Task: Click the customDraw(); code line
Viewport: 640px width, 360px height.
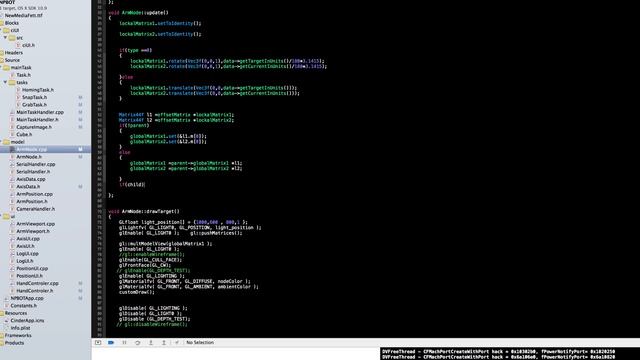Action: click(137, 292)
